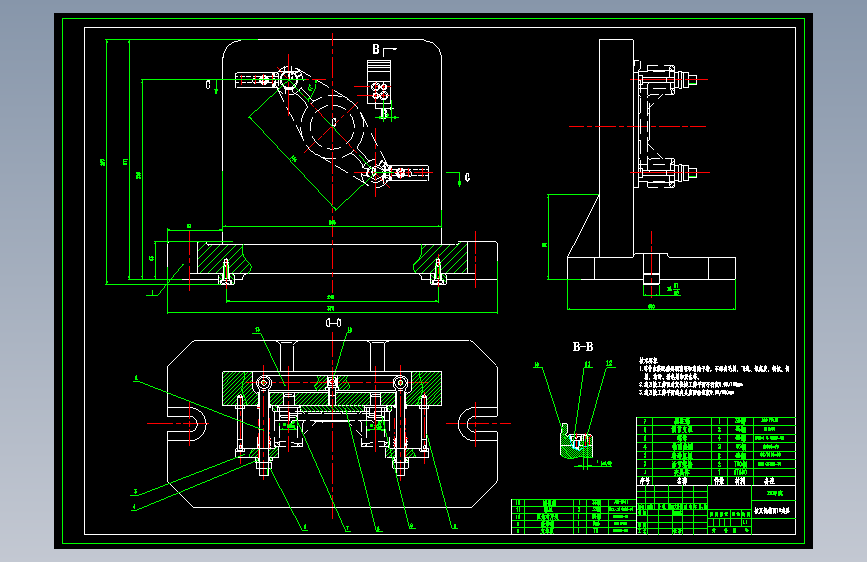Click the overall width dimension beneath the front view base

tap(332, 311)
